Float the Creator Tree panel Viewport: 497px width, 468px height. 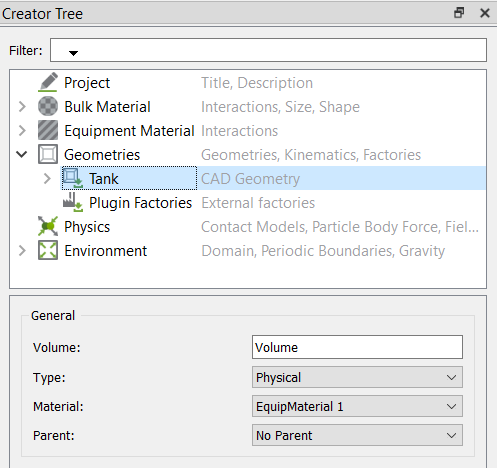pyautogui.click(x=459, y=13)
